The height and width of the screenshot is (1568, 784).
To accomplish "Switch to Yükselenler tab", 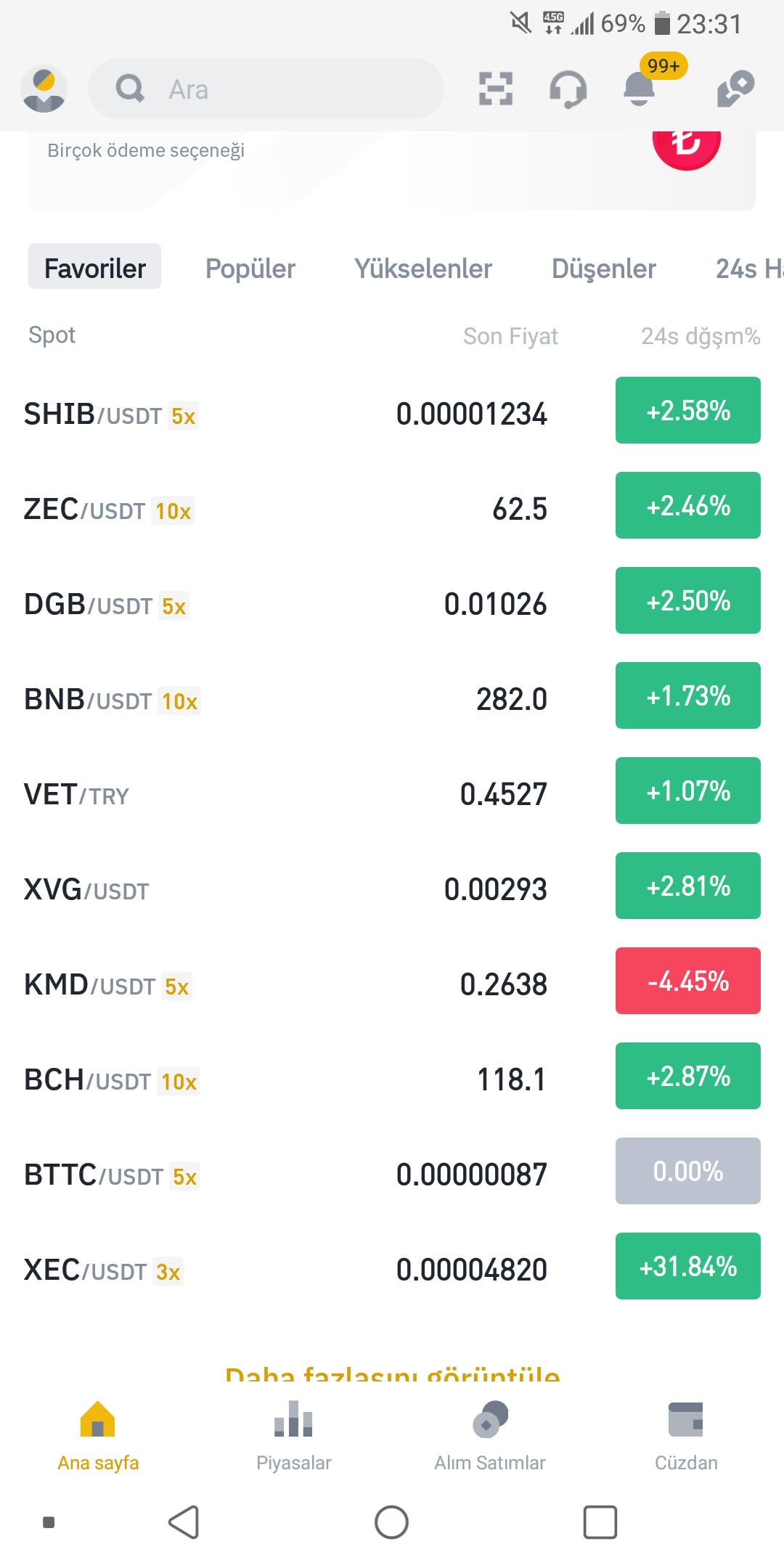I will (423, 268).
